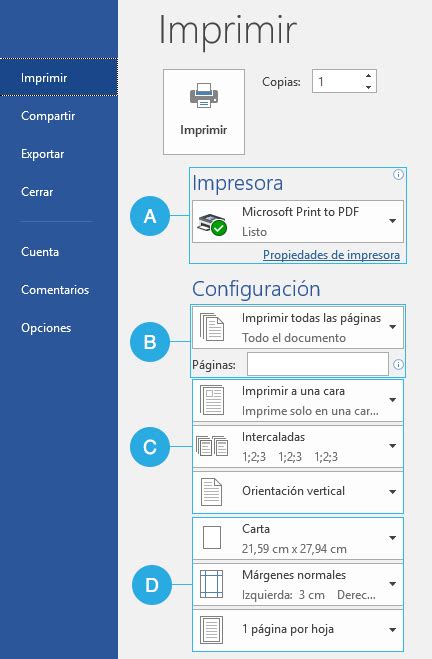Click the printer icon Imprimir button
This screenshot has height=659, width=432.
point(204,112)
